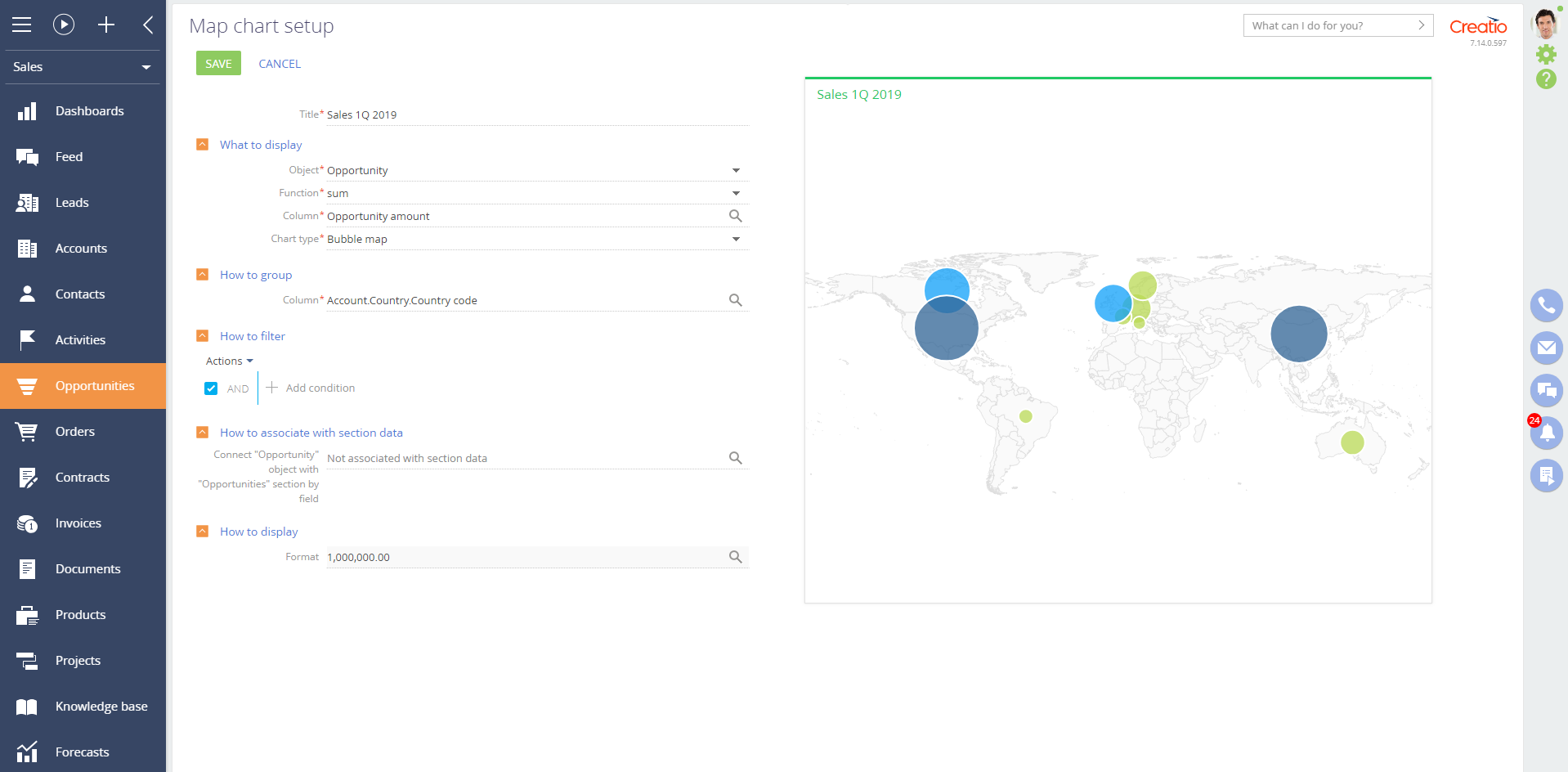The image size is (1568, 772).
Task: Collapse the How to filter section
Action: [203, 336]
